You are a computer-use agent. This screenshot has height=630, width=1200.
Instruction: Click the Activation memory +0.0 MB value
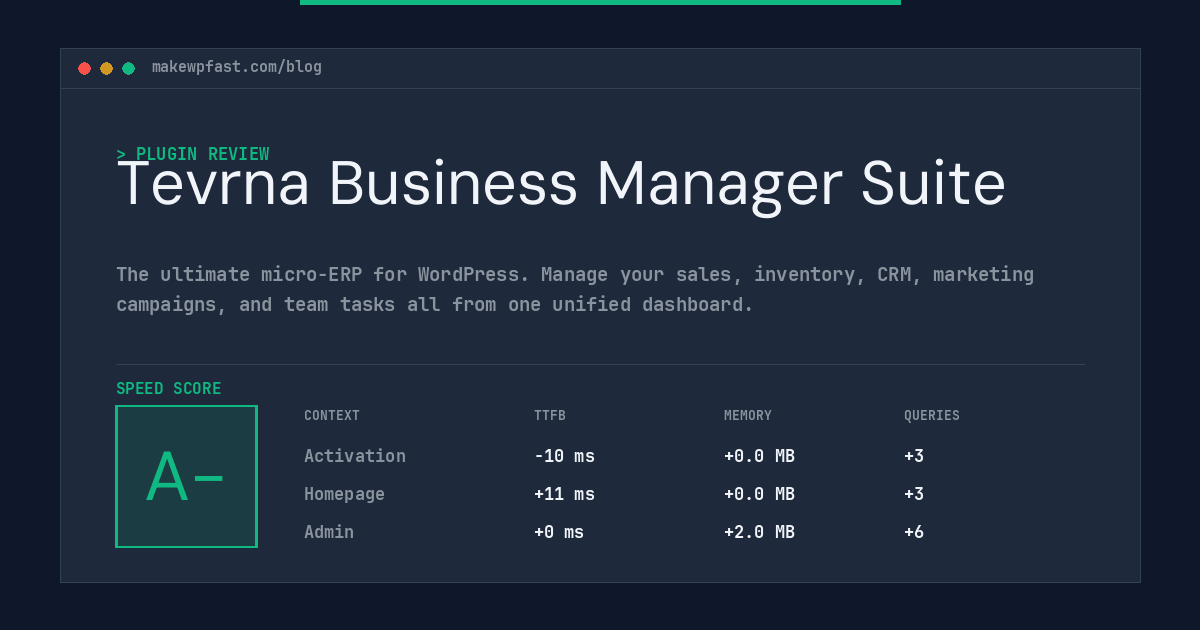pyautogui.click(x=759, y=456)
